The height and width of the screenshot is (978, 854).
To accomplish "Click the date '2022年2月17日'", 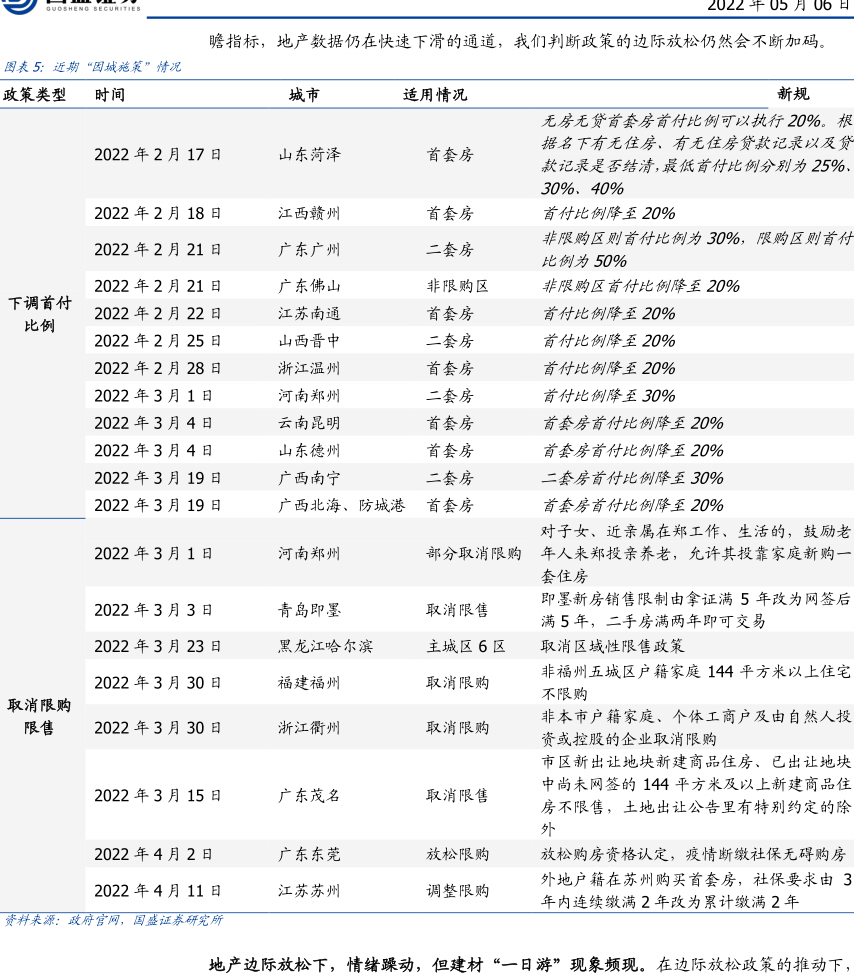I will pos(158,155).
